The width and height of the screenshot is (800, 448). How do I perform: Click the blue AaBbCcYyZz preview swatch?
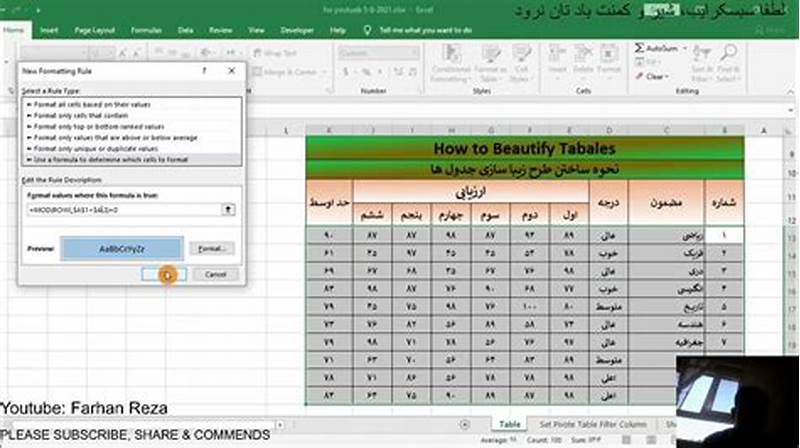[x=122, y=249]
